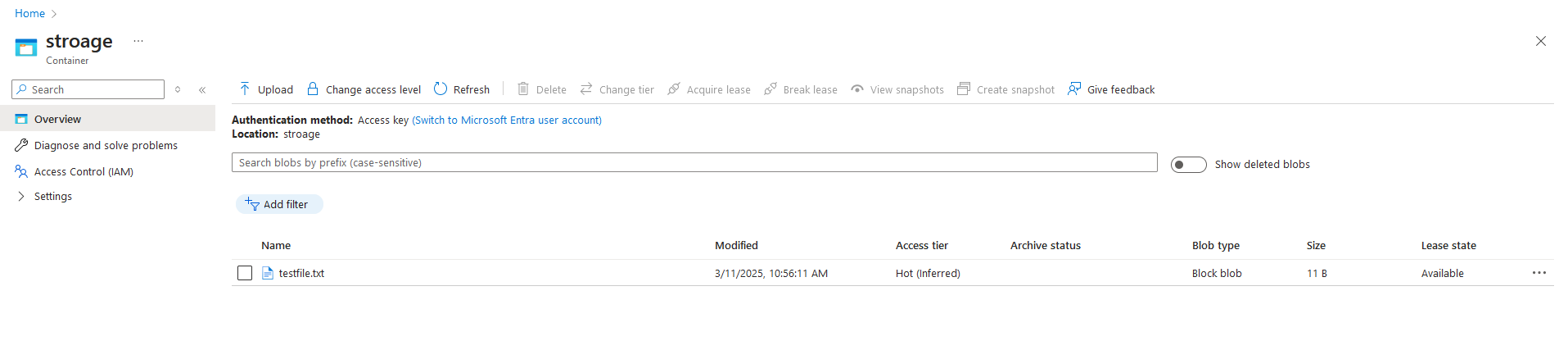The width and height of the screenshot is (1568, 359).
Task: Click the Create snapshot icon
Action: tap(964, 89)
